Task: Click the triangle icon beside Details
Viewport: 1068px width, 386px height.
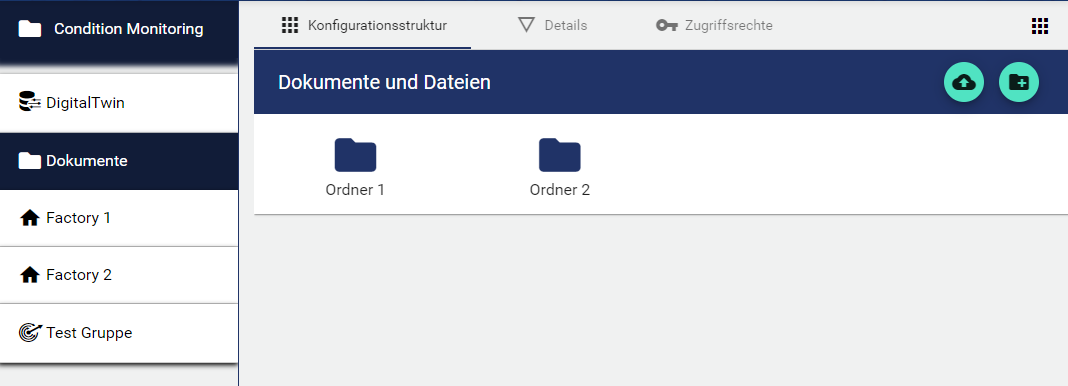Action: click(x=526, y=25)
